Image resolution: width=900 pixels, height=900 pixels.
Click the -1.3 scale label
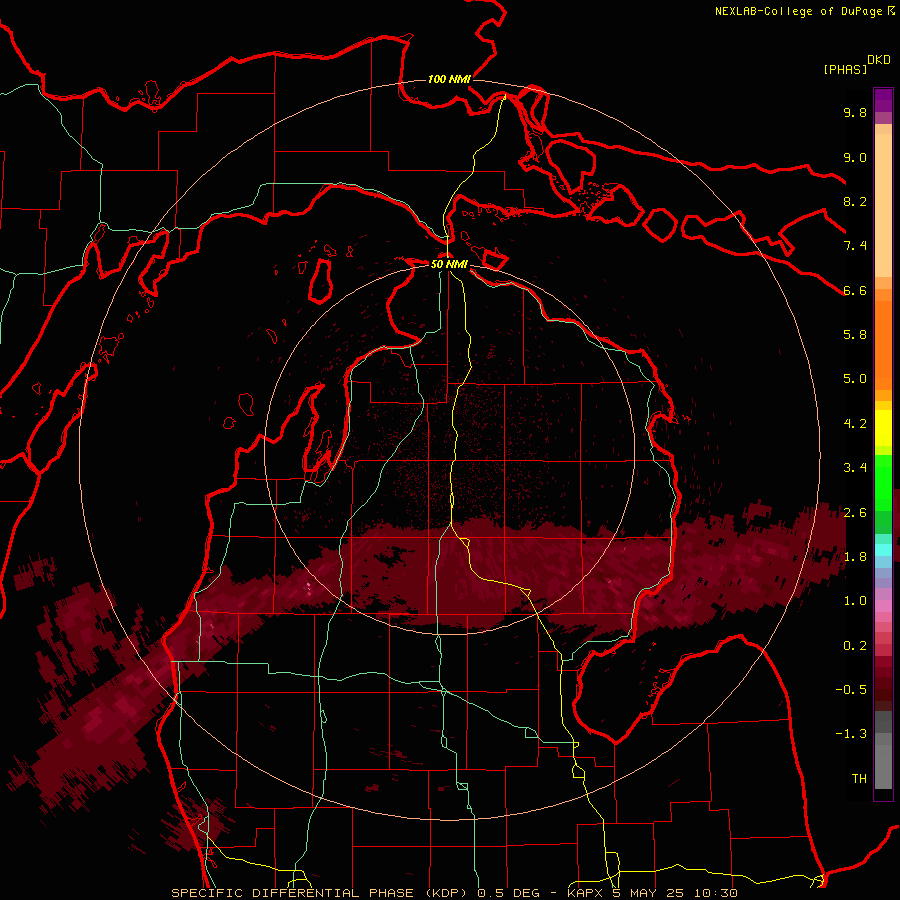click(851, 734)
